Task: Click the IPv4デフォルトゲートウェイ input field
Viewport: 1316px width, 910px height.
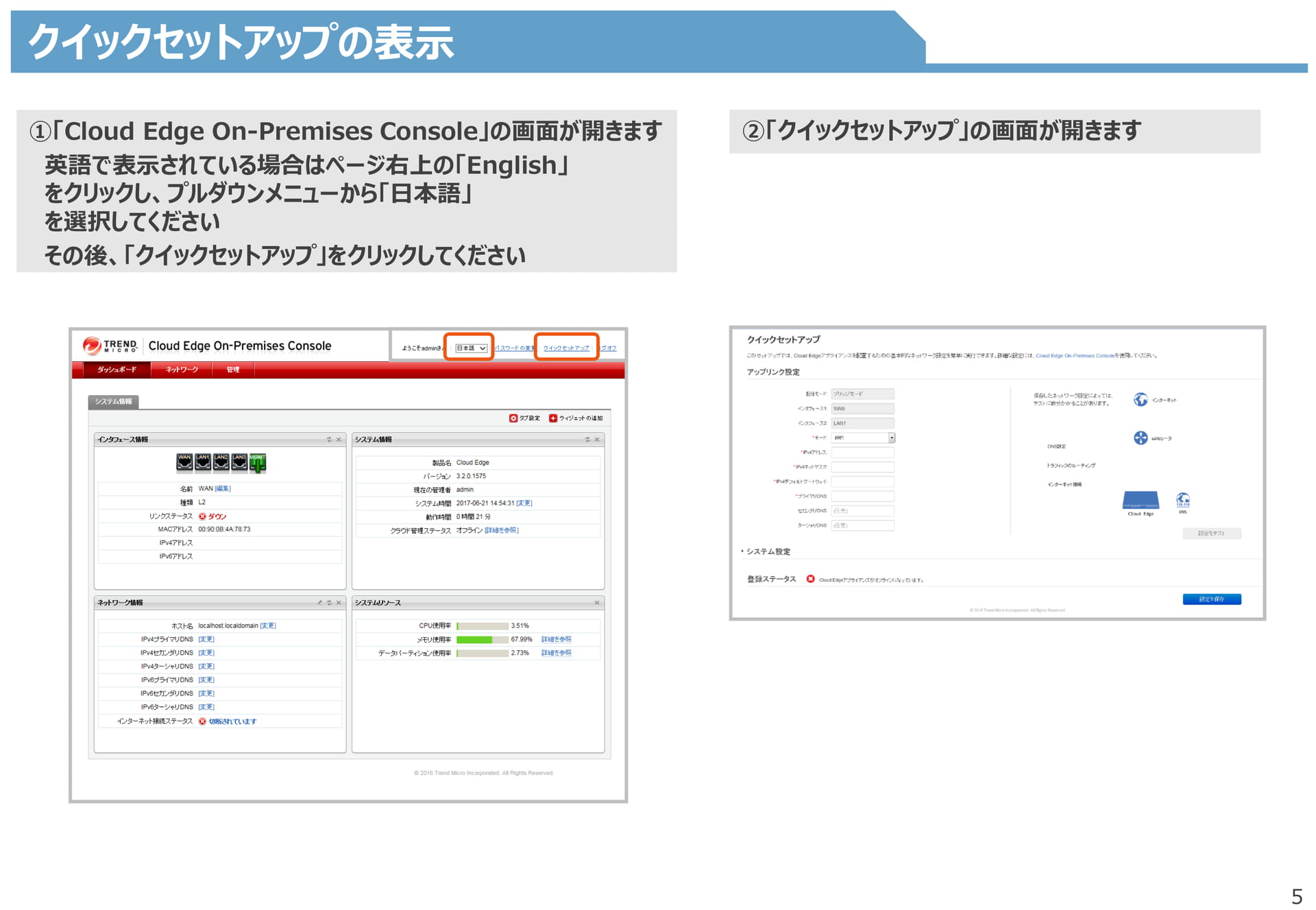Action: point(863,481)
